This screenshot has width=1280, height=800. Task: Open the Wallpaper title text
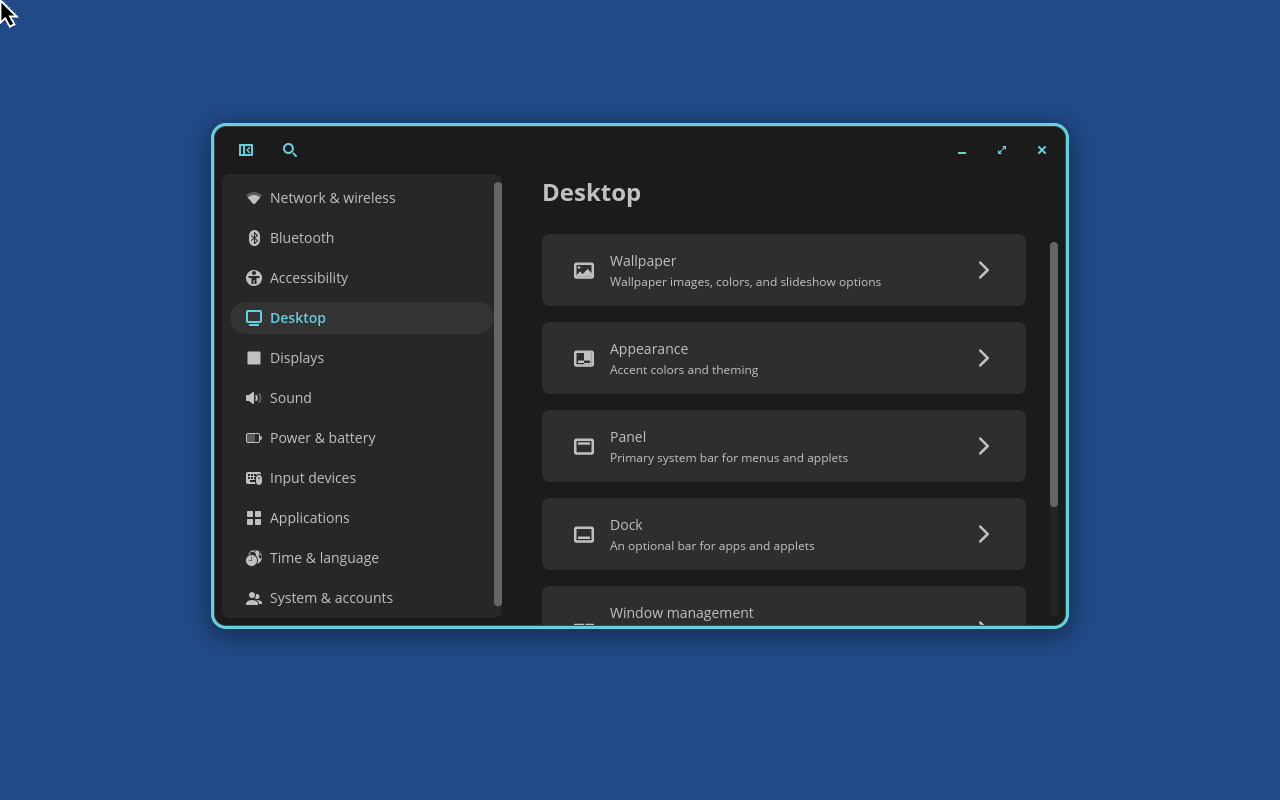643,261
